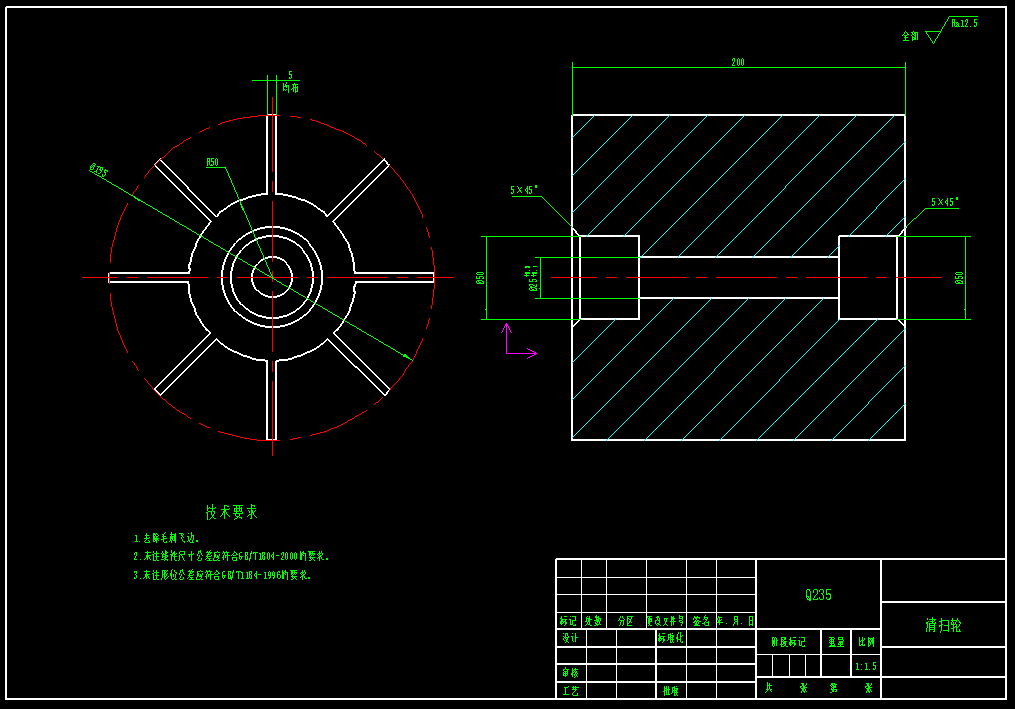Click the small center circle of the wheel
The height and width of the screenshot is (709, 1015).
coord(272,277)
